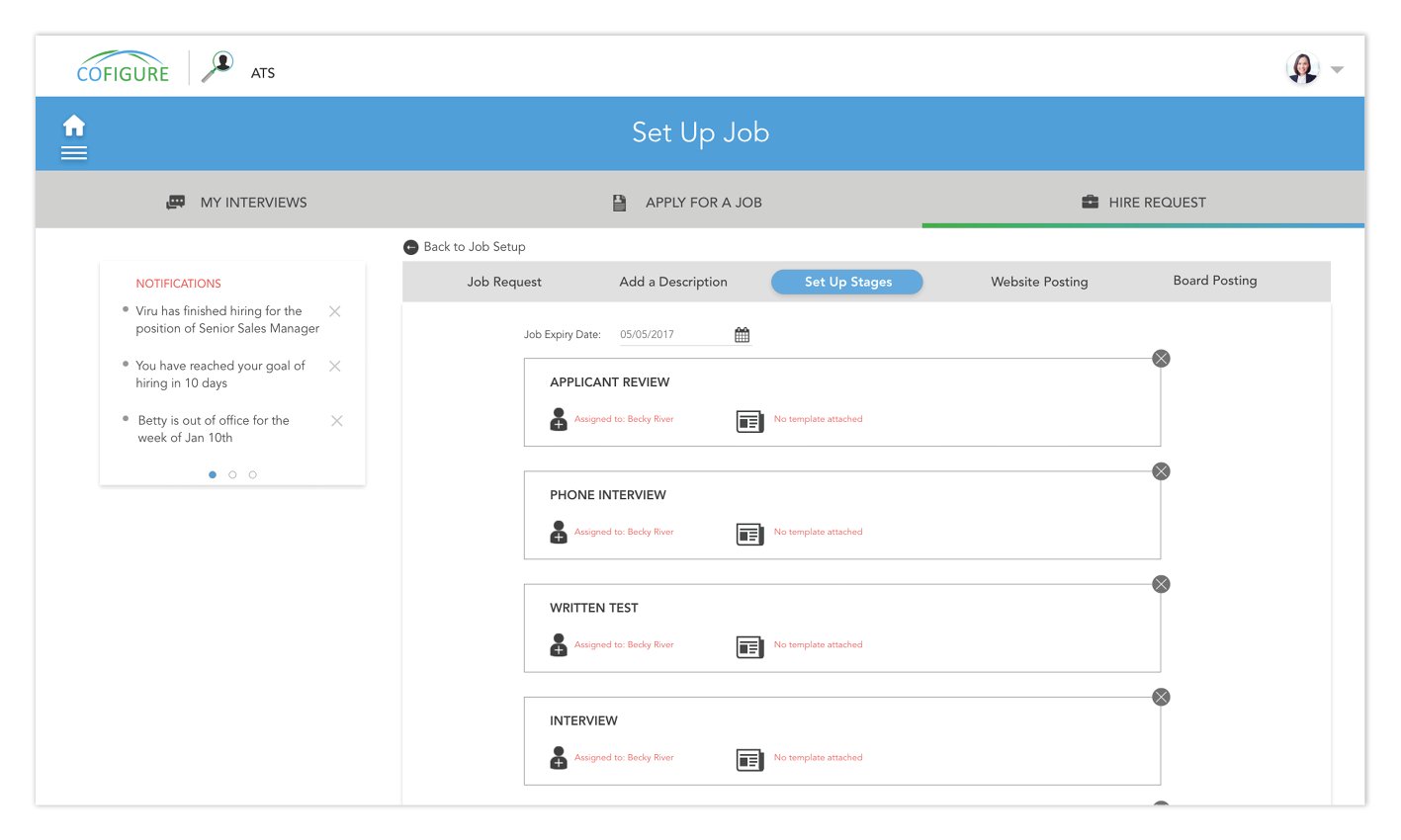The width and height of the screenshot is (1401, 840).
Task: Remove the Written Test stage
Action: tap(1161, 585)
